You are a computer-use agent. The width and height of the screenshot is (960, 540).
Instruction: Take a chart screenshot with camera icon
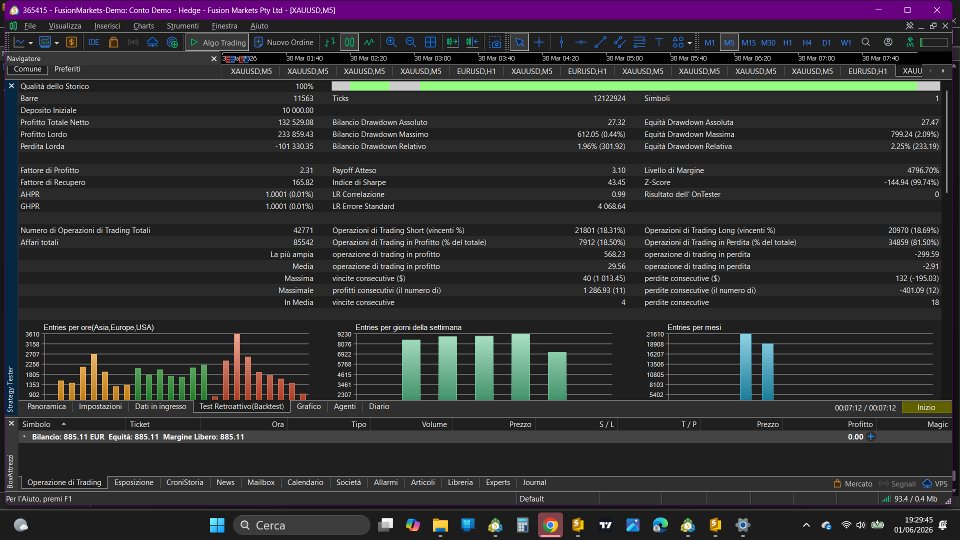pos(495,42)
